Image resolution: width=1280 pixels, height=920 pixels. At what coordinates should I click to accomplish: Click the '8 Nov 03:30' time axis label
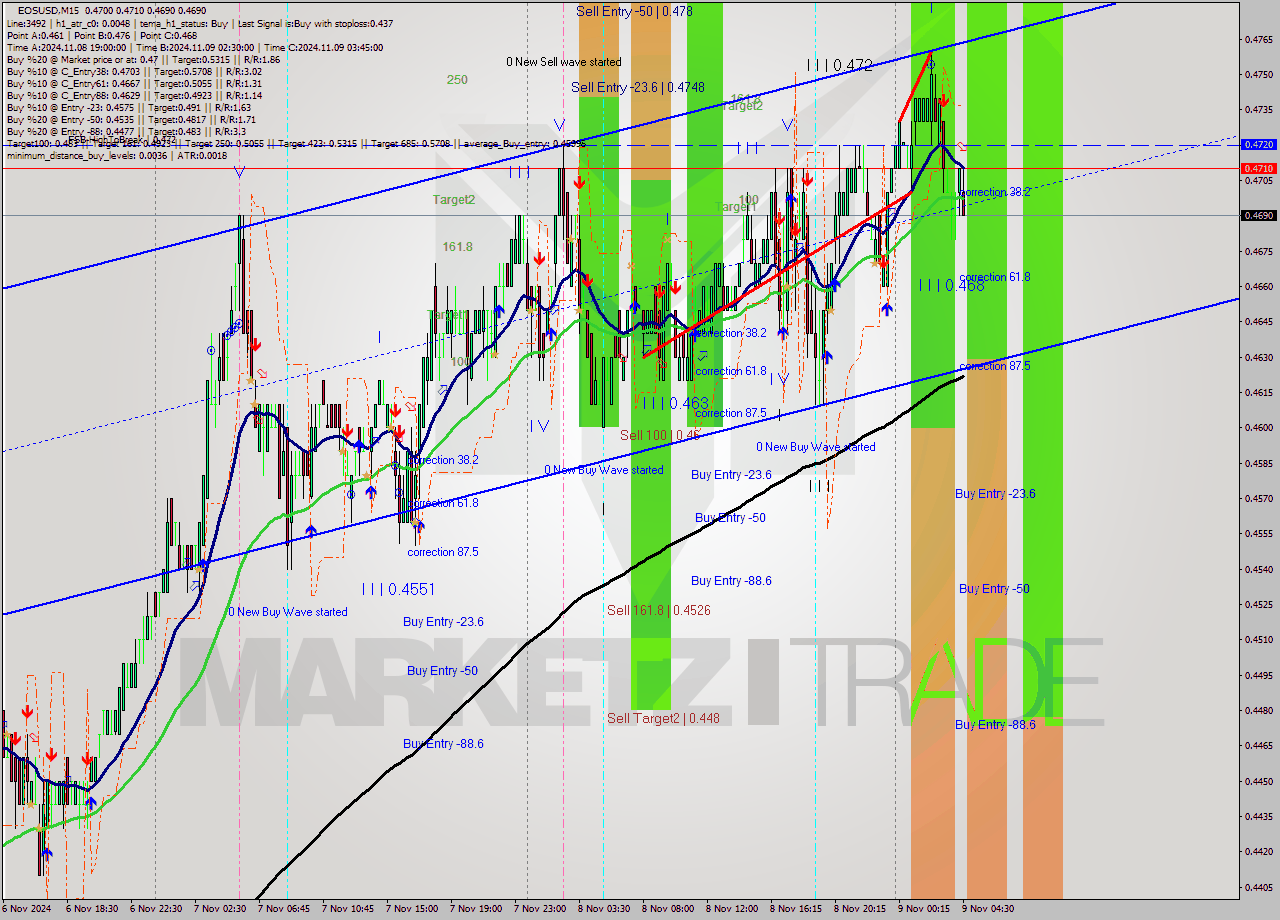pyautogui.click(x=604, y=909)
